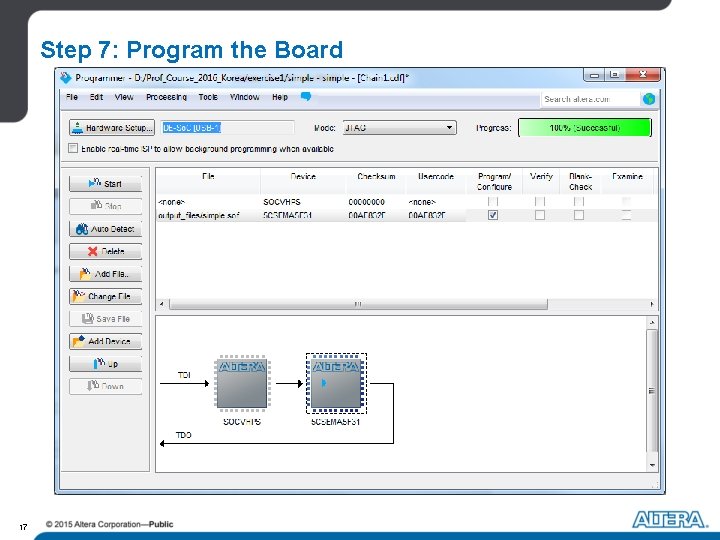Toggle Examine for SOCVHPS row

coord(626,202)
